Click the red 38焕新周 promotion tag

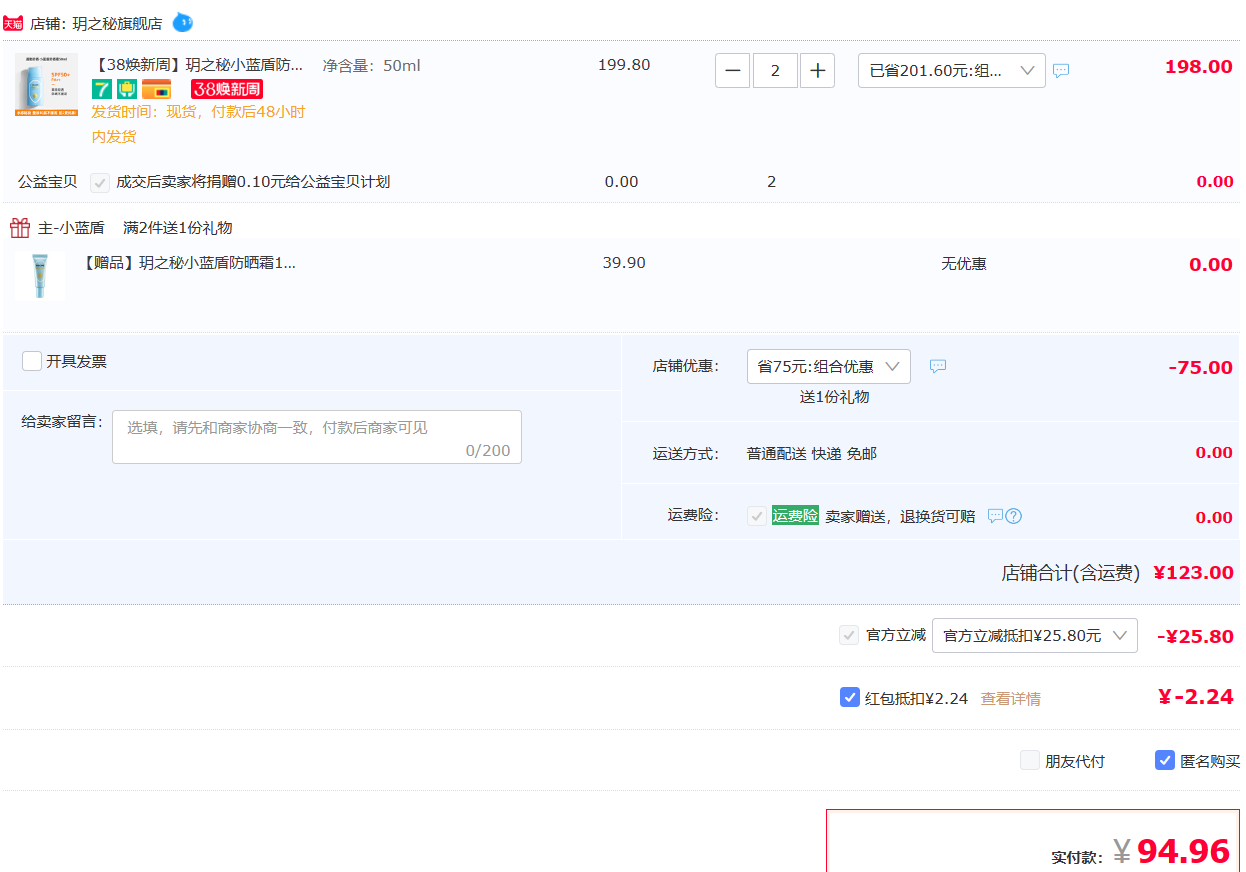pyautogui.click(x=227, y=89)
